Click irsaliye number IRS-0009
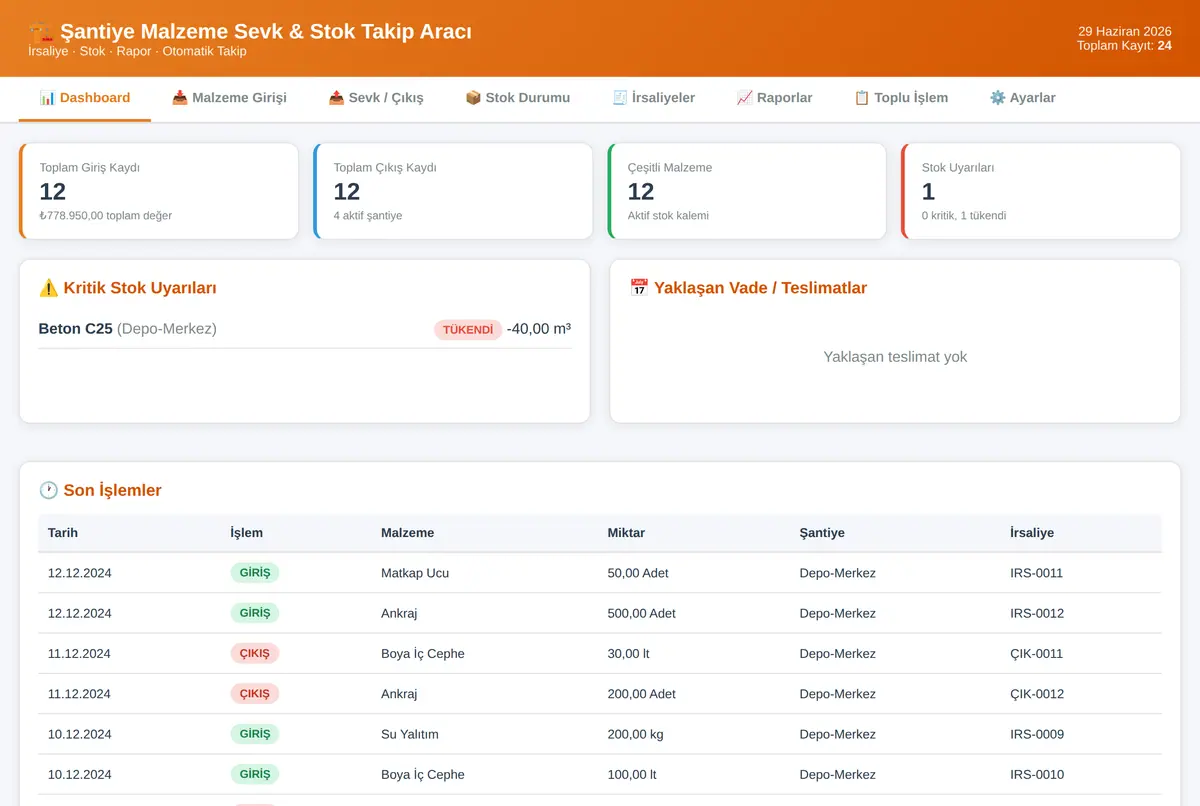The image size is (1200, 806). tap(1037, 734)
